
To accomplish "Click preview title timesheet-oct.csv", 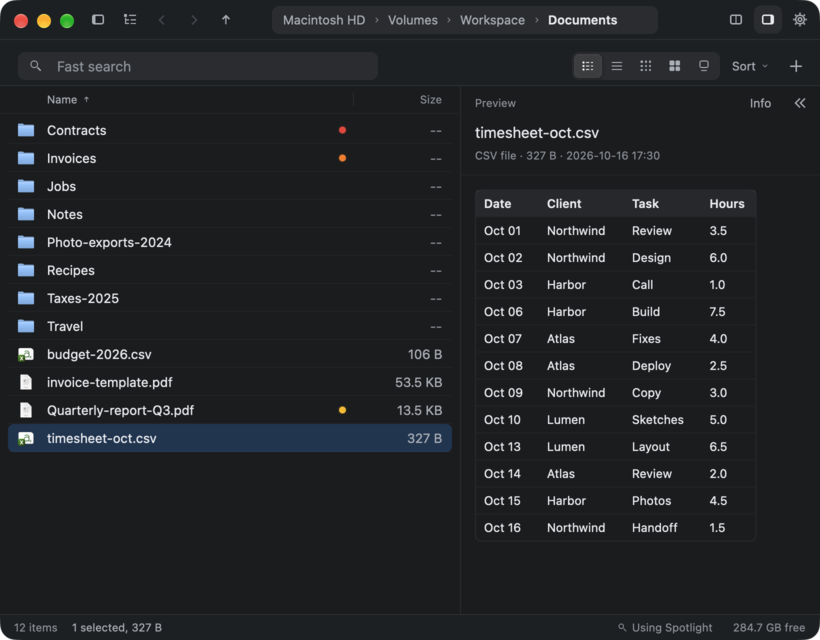I will 537,133.
